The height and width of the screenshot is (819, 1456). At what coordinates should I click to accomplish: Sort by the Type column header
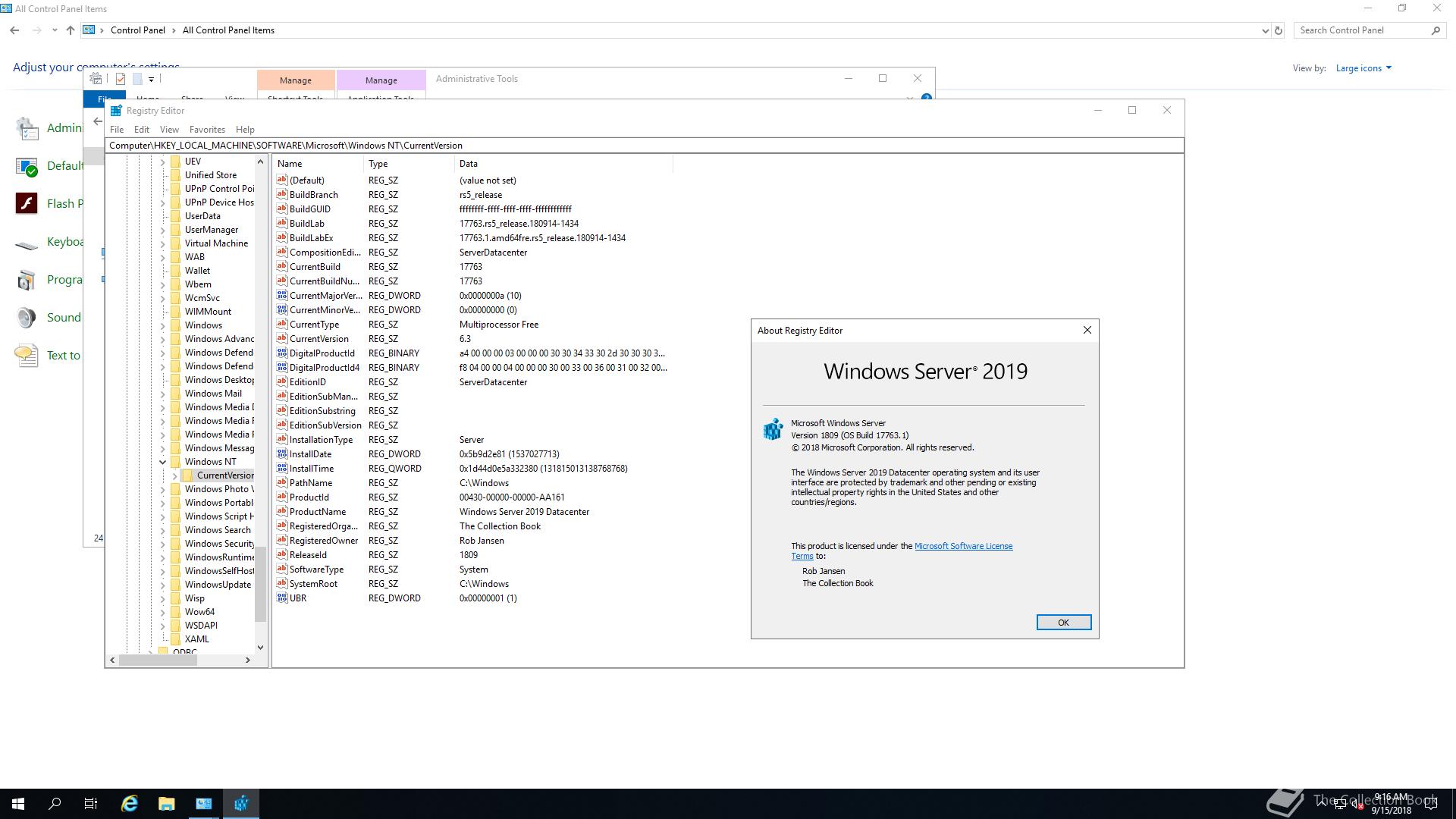coord(409,164)
